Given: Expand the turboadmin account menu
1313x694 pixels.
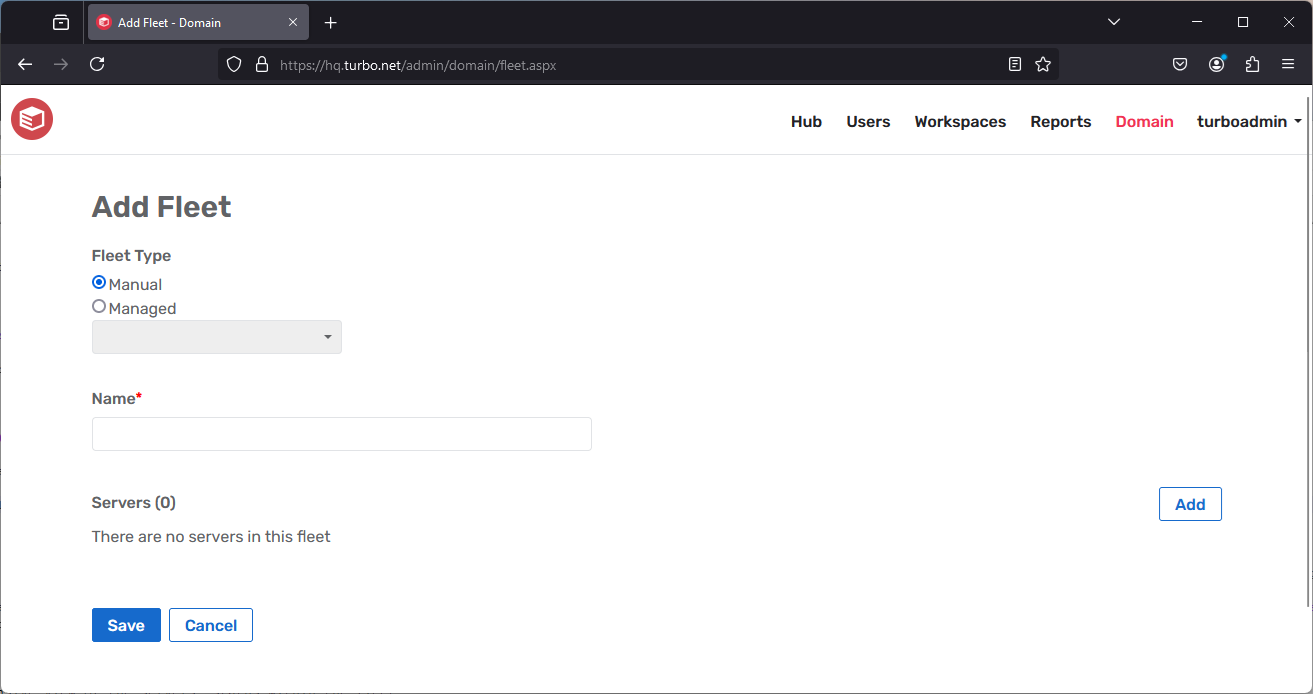Looking at the screenshot, I should click(1249, 121).
